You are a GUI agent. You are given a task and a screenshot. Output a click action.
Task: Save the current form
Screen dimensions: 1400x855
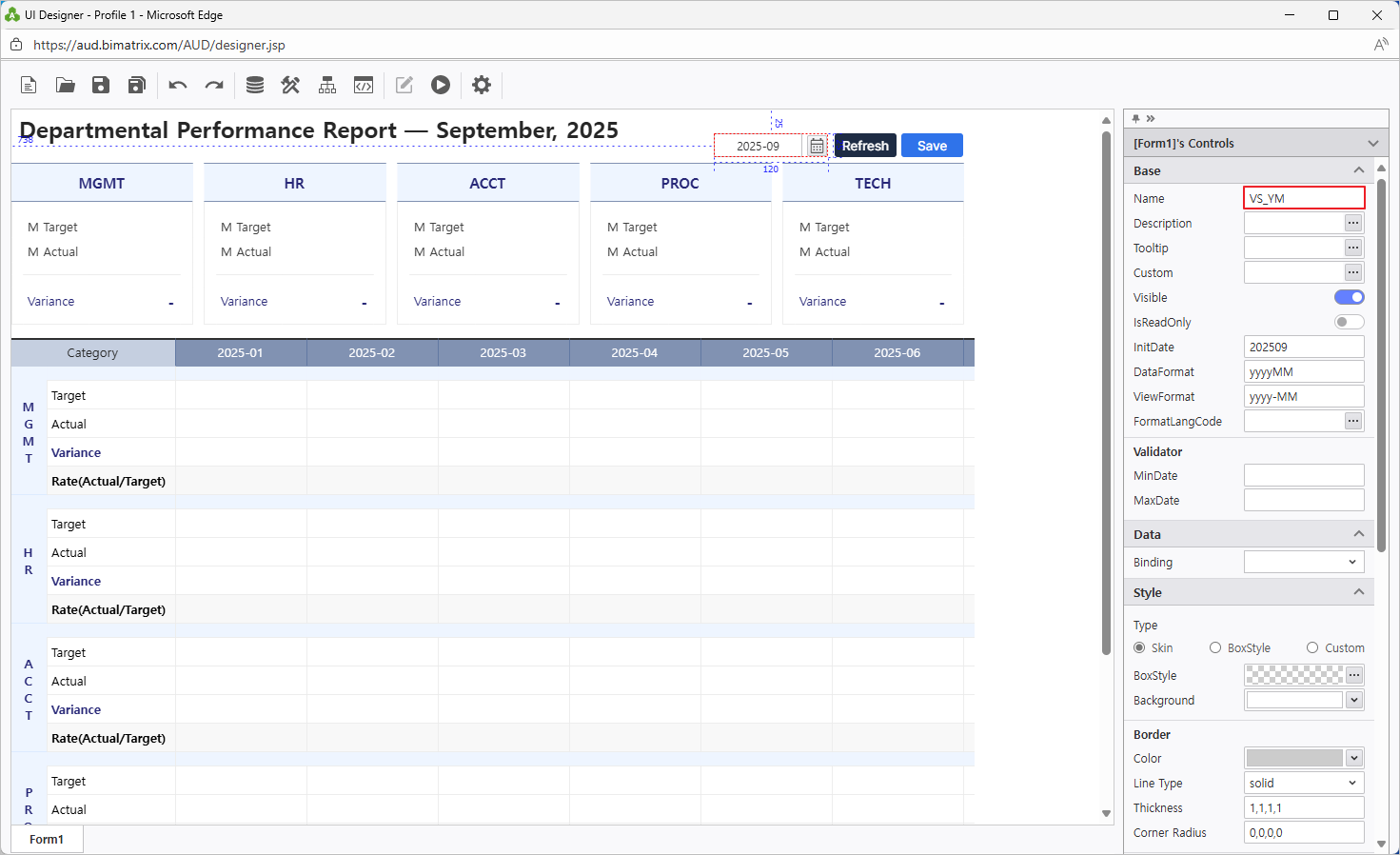100,85
